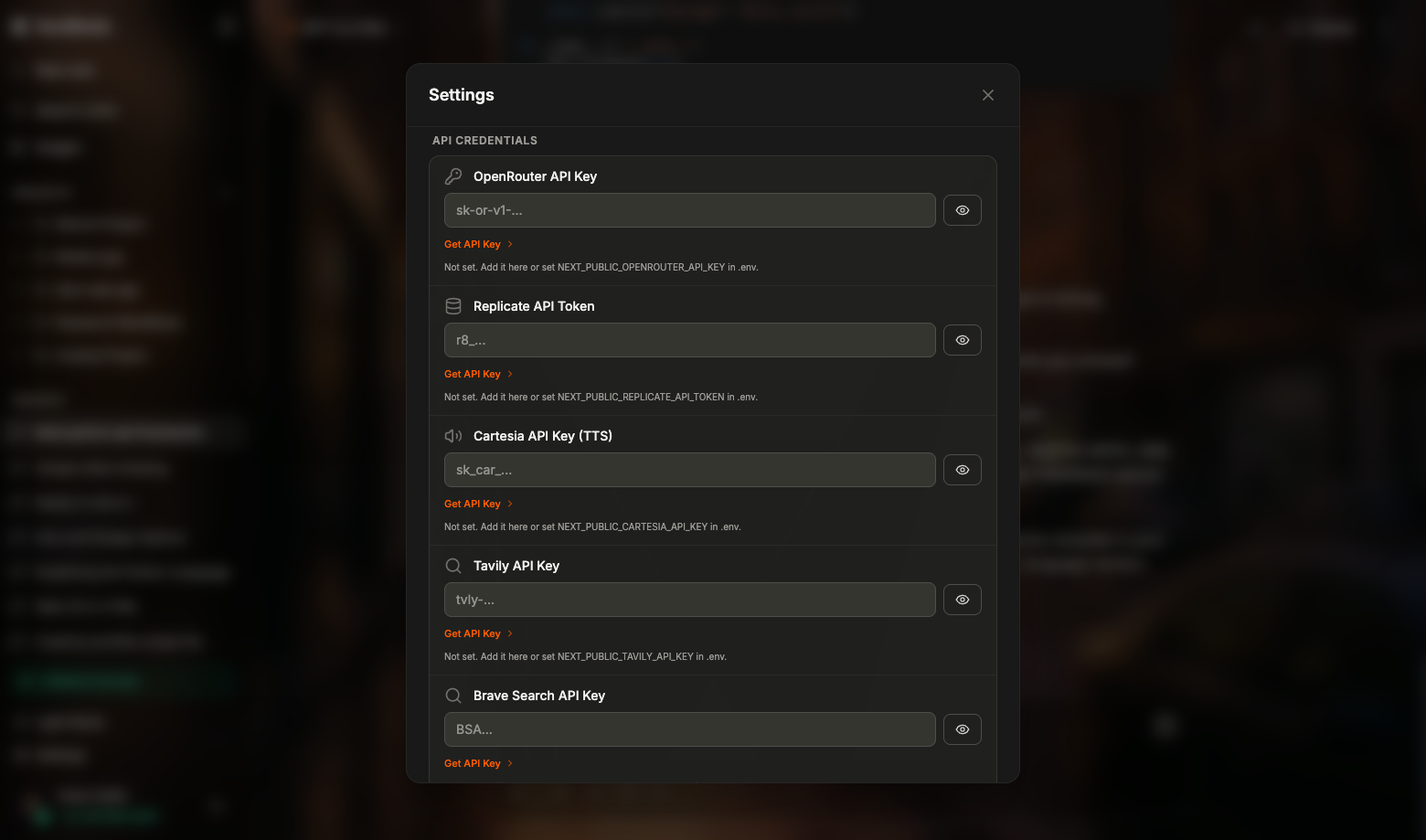Click the Tavily API Key input field

tap(689, 600)
